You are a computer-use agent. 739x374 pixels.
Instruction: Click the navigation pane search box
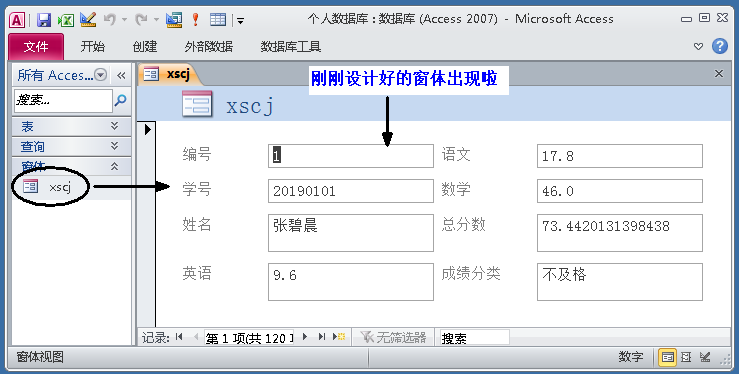(63, 100)
